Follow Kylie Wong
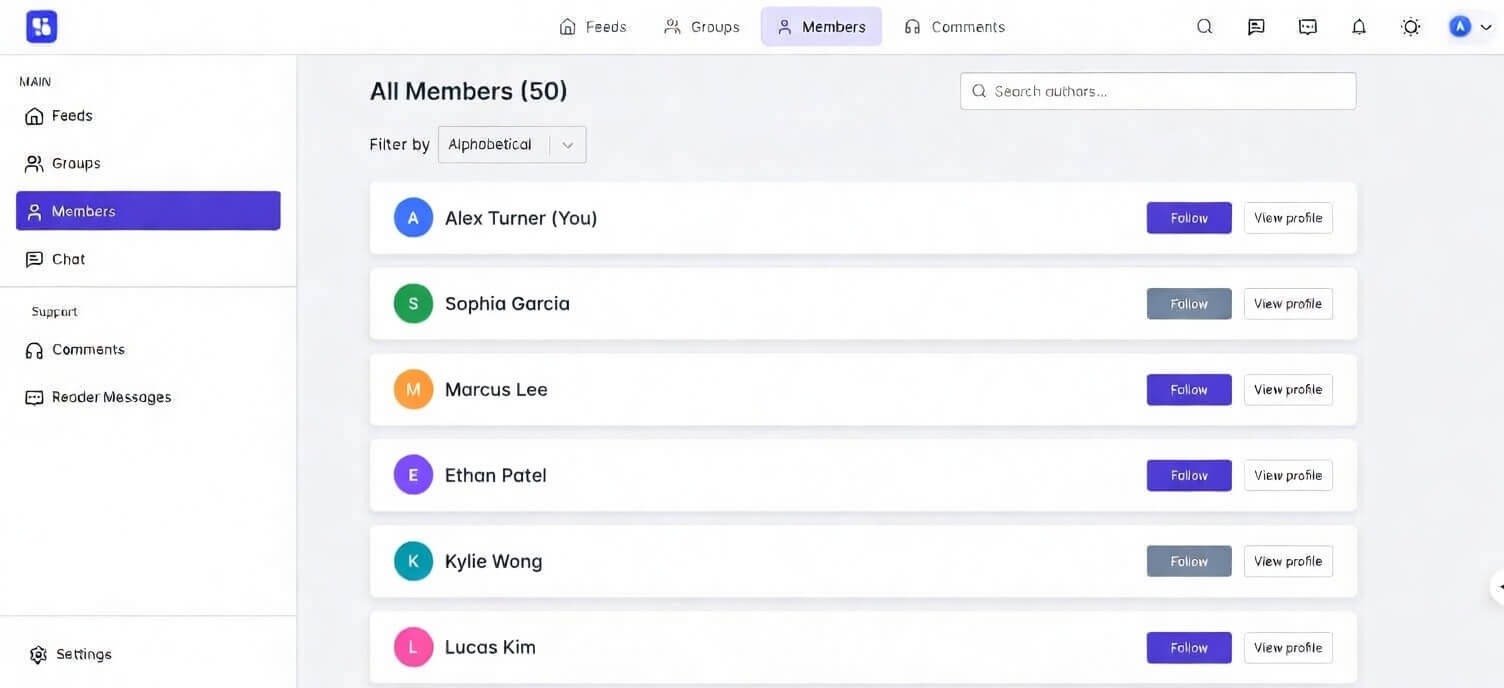The height and width of the screenshot is (688, 1504). click(x=1189, y=562)
